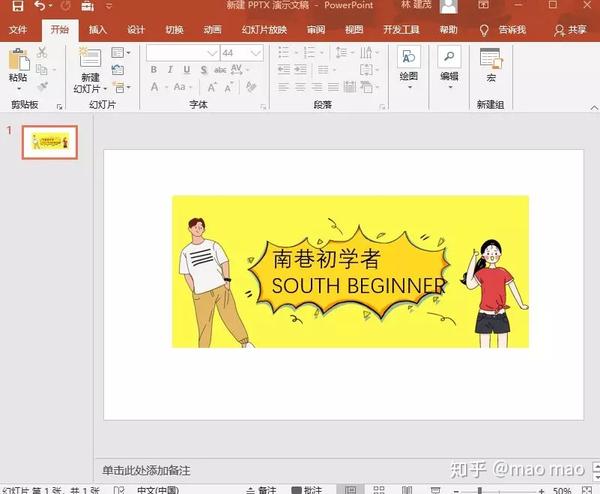Undo the last action
600x494 pixels.
(40, 5)
